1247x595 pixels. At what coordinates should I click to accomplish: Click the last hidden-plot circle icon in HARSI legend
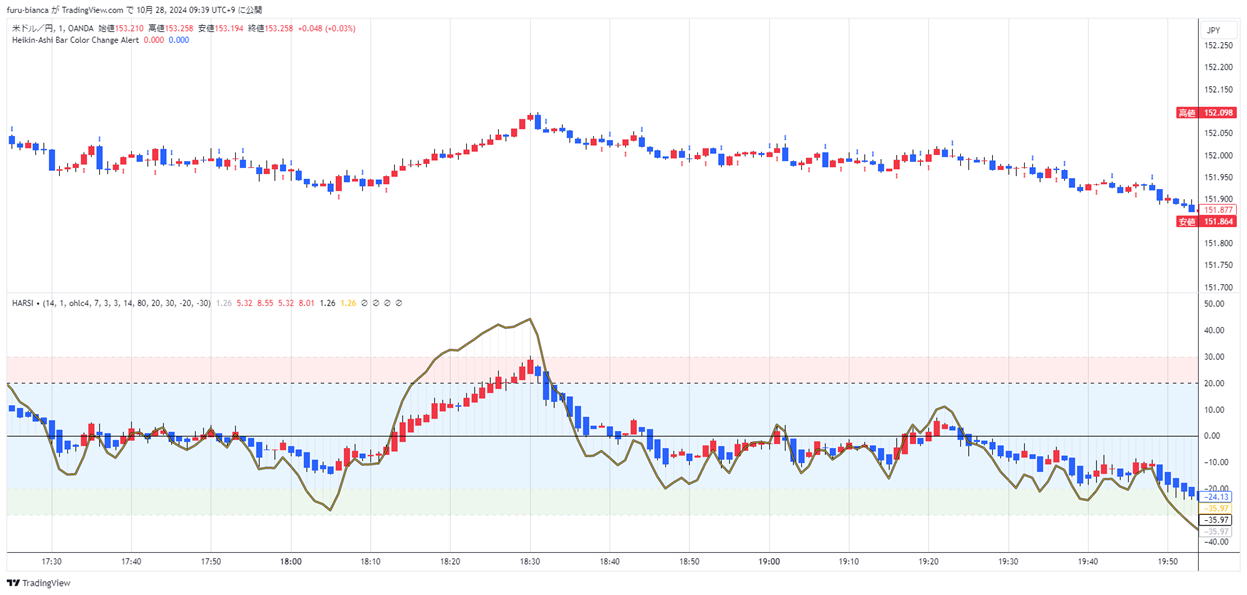[x=399, y=302]
